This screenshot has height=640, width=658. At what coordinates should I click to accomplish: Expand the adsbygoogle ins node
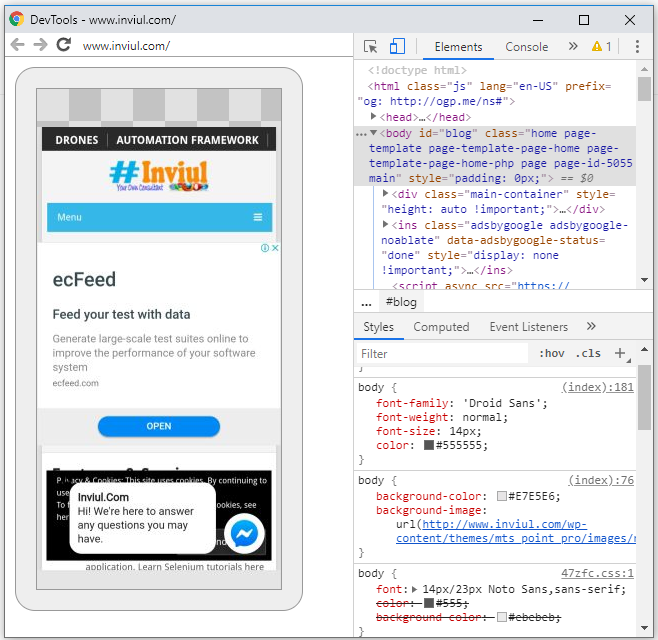point(385,225)
